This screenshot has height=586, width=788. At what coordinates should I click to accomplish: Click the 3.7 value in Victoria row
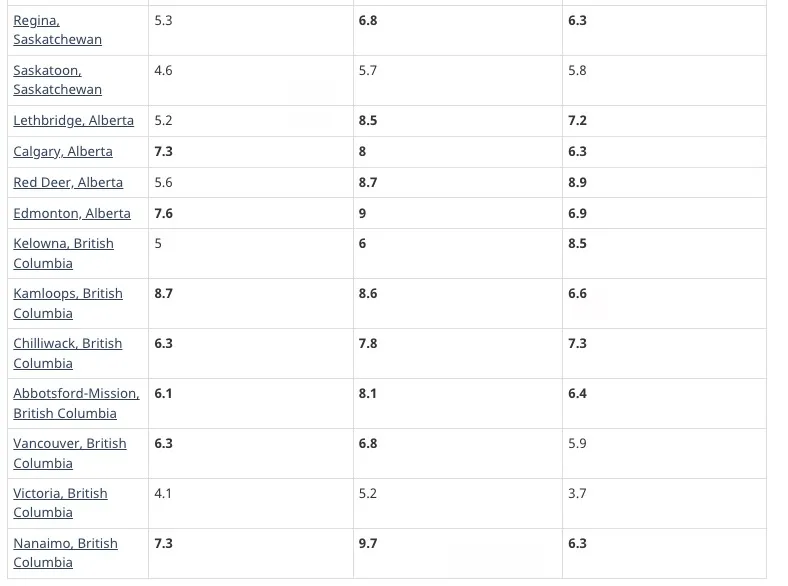coord(577,494)
